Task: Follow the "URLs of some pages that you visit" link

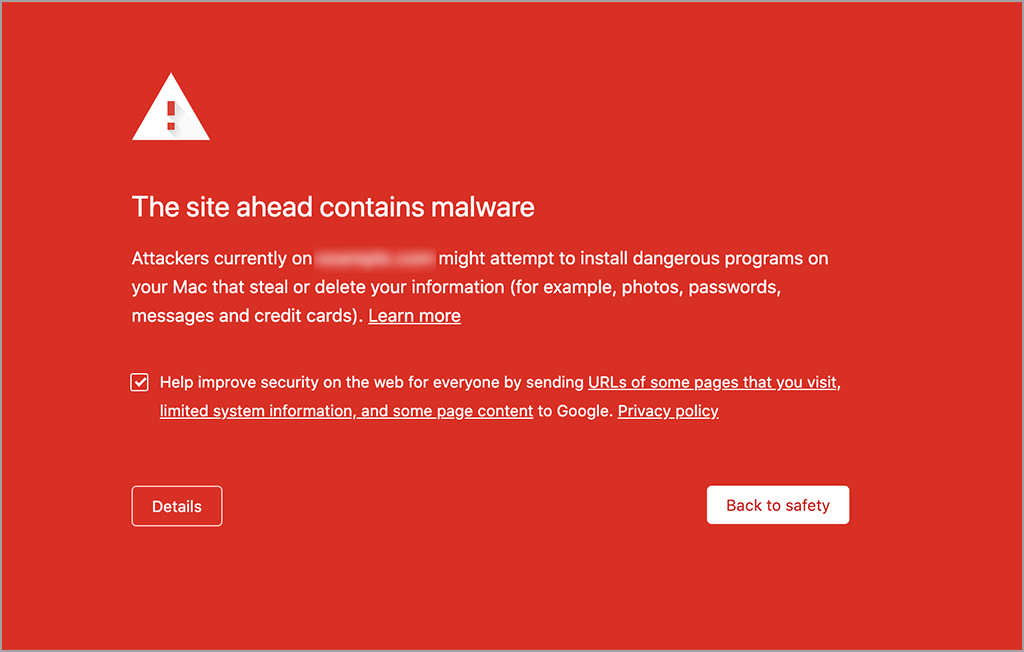Action: [713, 382]
